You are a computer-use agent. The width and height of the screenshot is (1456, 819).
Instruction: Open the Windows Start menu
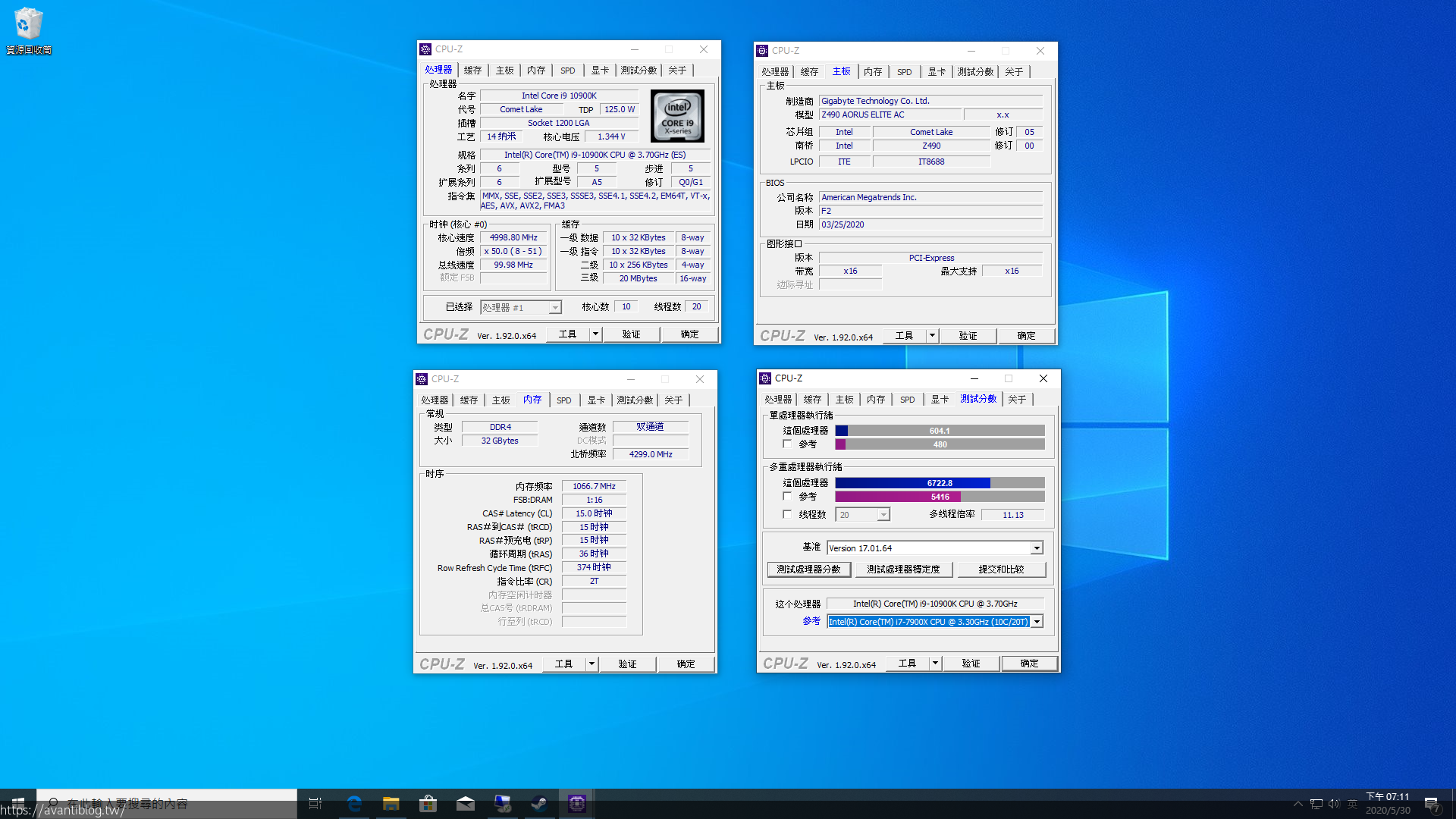tap(18, 803)
